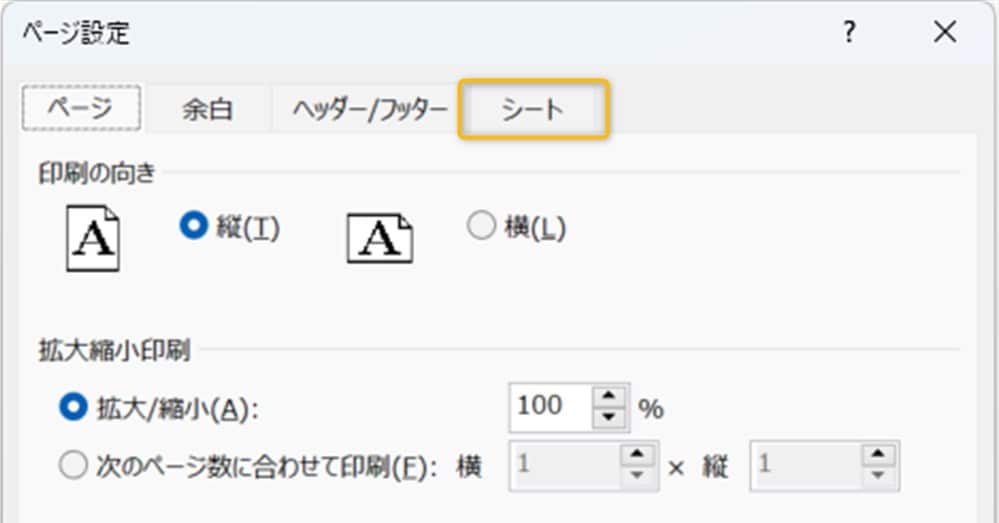Select the 縦(T) portrait radio button
Viewport: 999px width, 523px height.
(x=192, y=227)
